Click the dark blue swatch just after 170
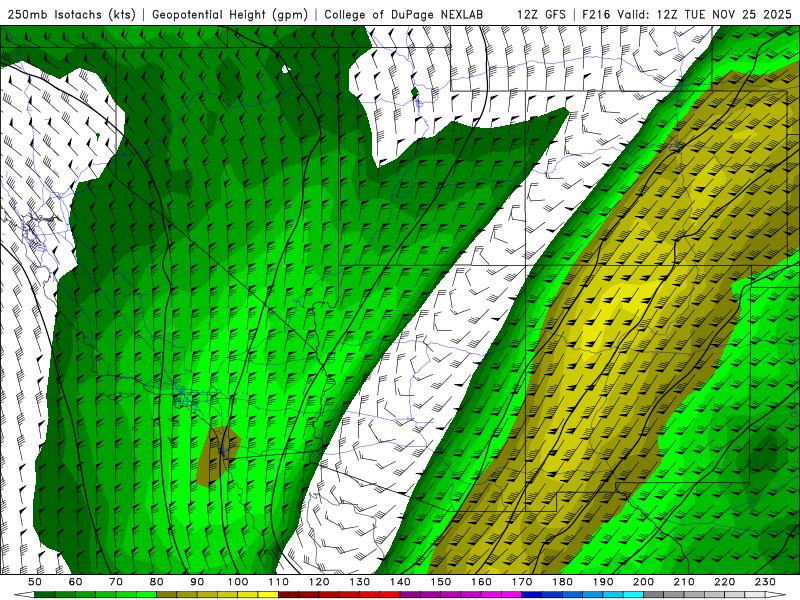Viewport: 800px width, 600px height. tap(532, 595)
